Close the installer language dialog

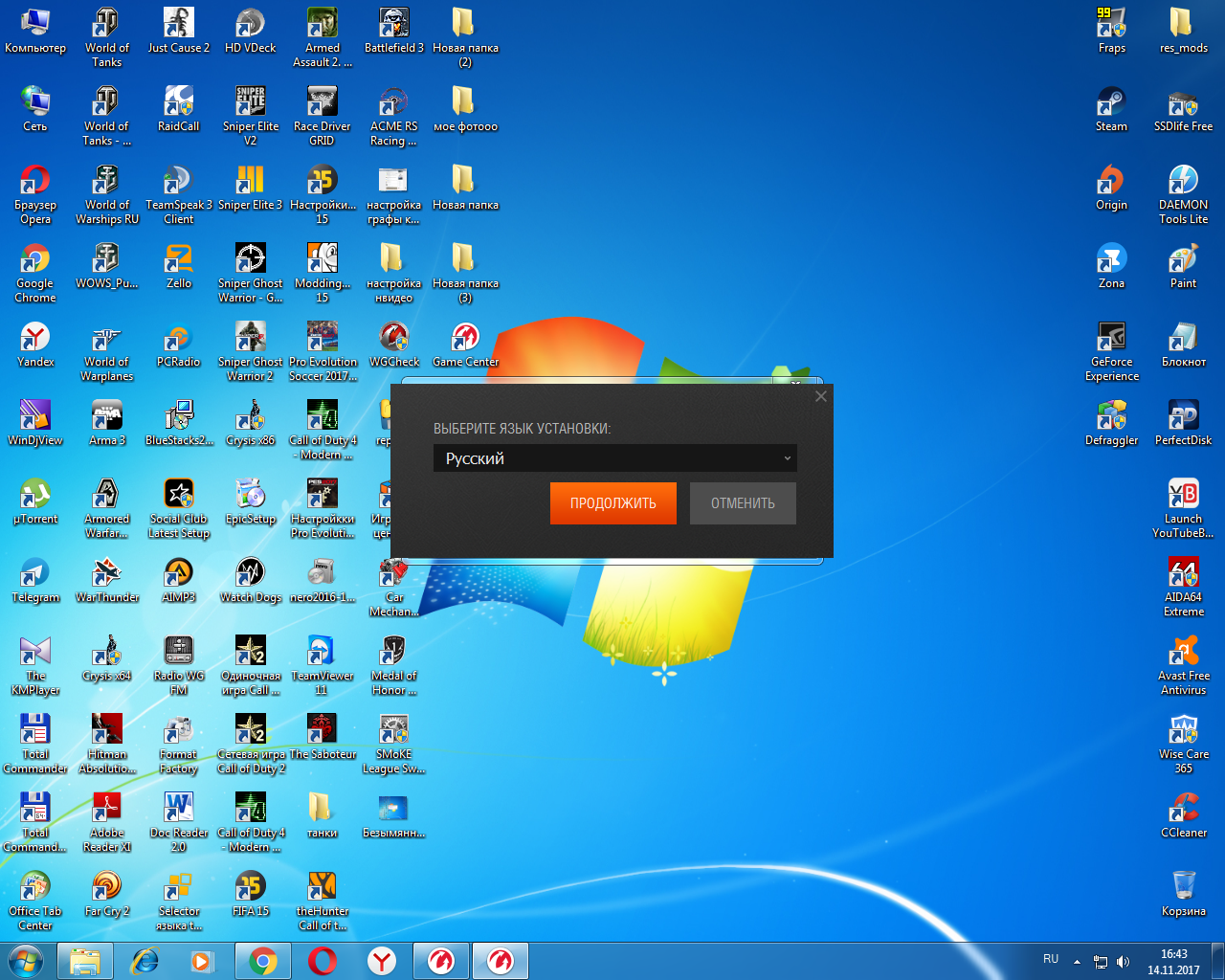(x=820, y=396)
